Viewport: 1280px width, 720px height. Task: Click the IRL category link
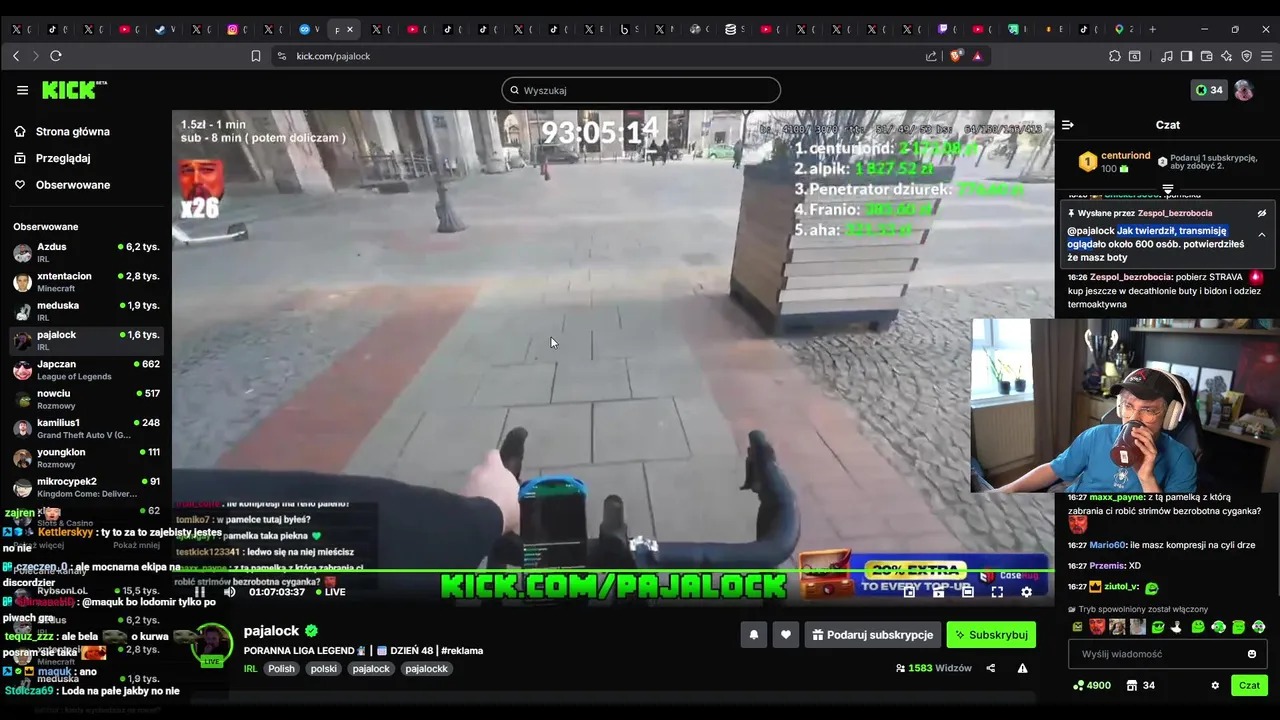point(251,668)
